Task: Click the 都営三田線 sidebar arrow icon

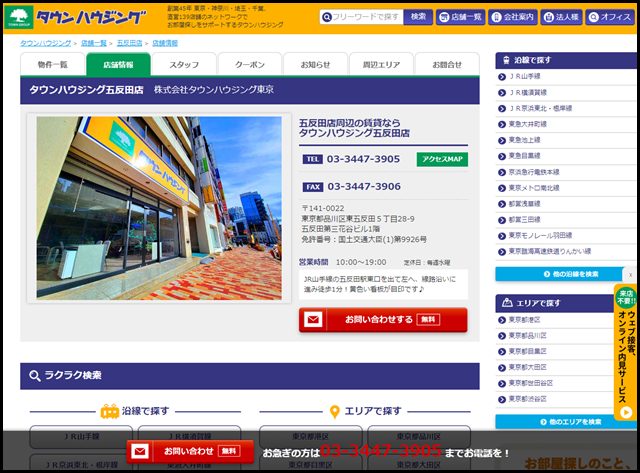Action: point(502,220)
